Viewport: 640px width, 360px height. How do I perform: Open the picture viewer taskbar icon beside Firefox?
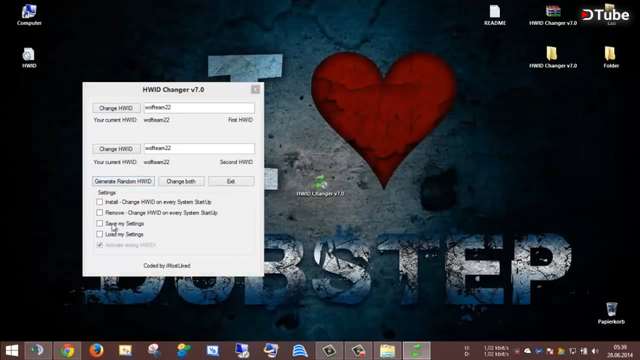125,351
